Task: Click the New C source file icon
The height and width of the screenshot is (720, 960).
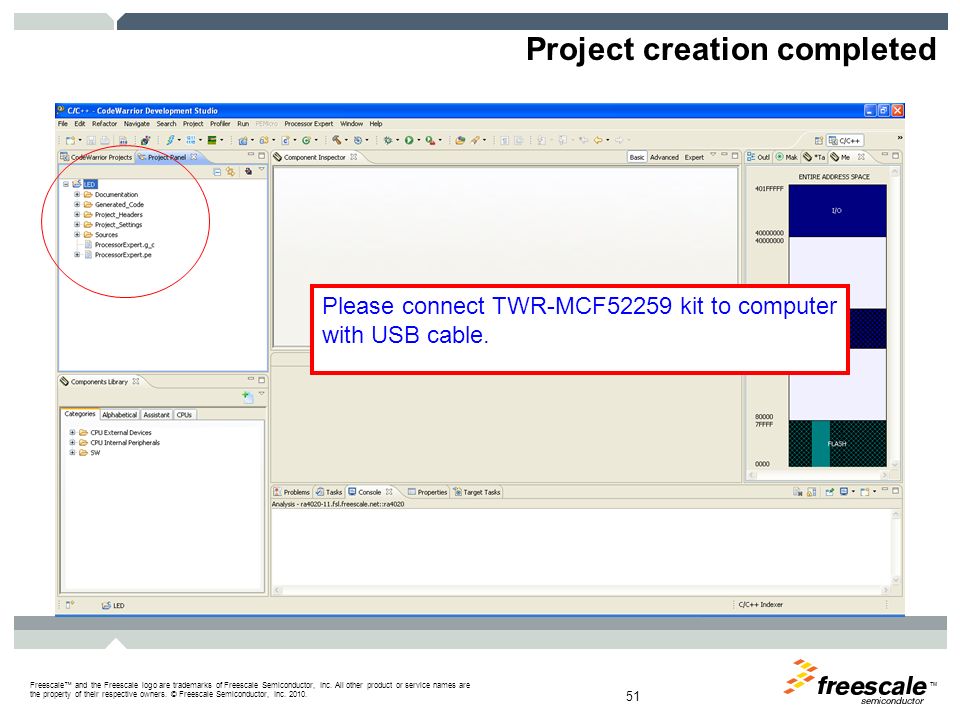Action: 285,140
